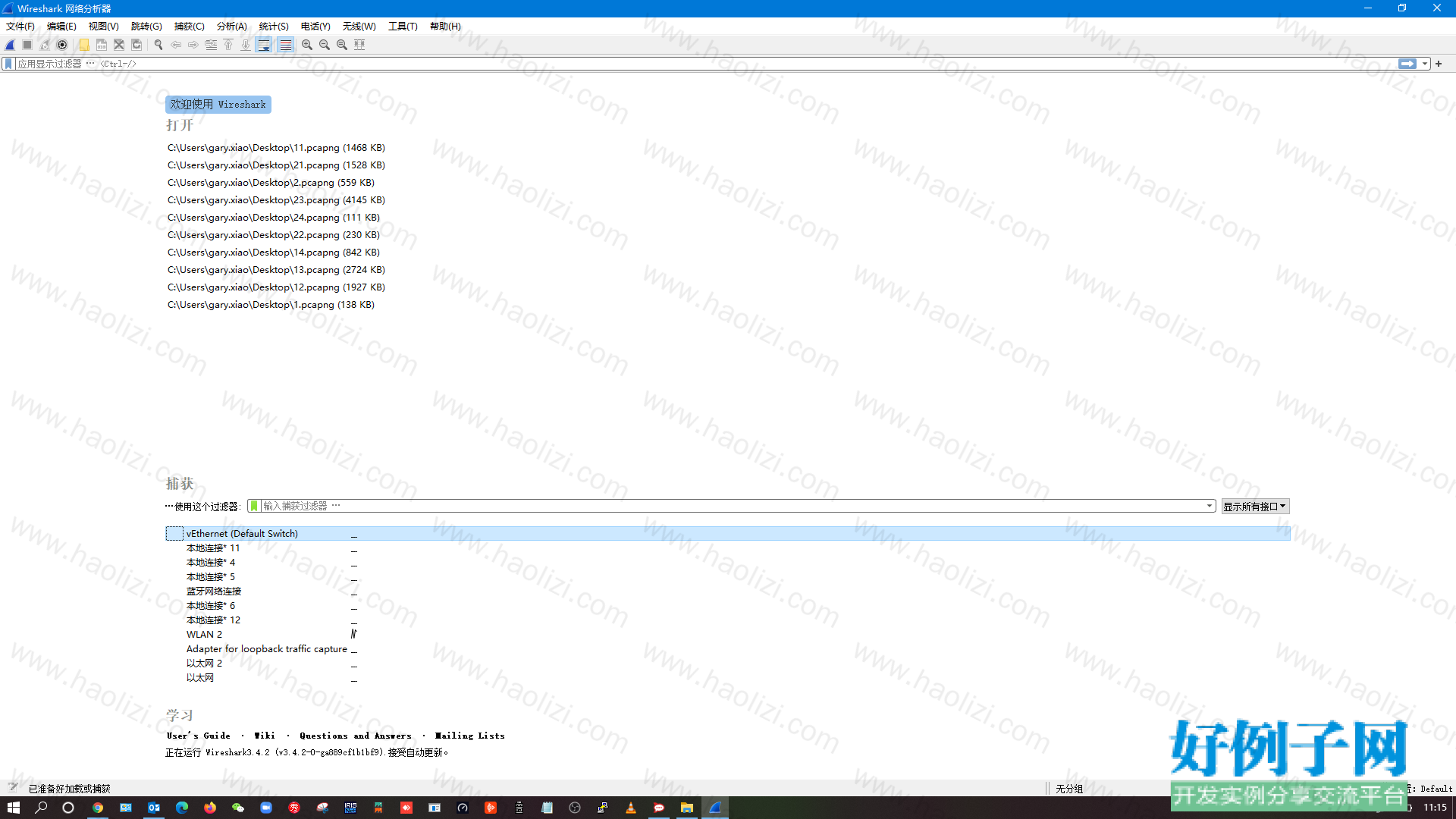Open the 帮助(H) menu

click(445, 27)
